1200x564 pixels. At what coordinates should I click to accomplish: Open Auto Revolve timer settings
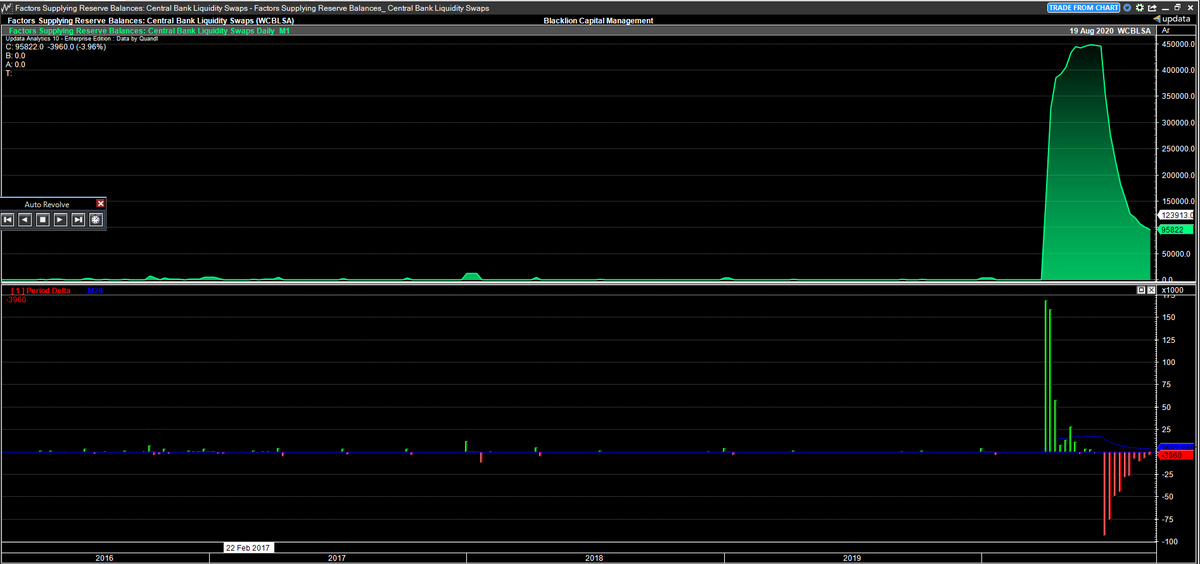pos(96,219)
